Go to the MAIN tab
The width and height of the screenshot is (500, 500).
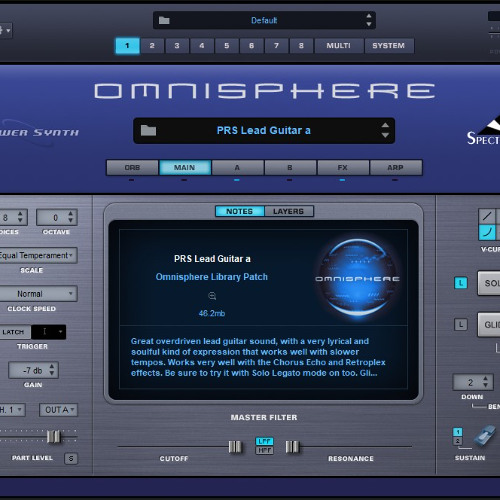coord(185,168)
